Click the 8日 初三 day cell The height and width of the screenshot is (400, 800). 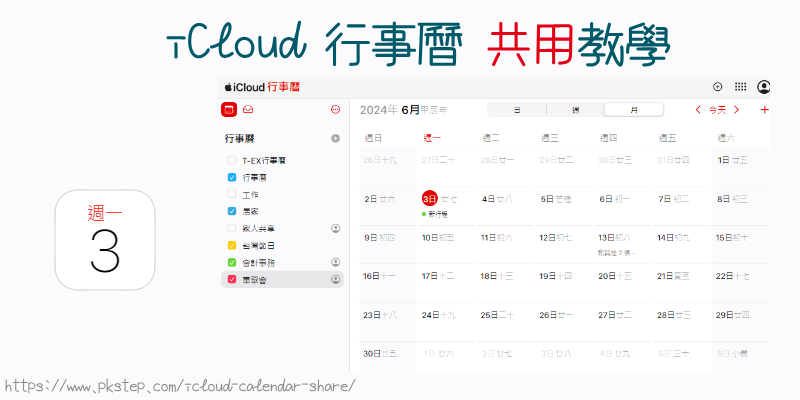pyautogui.click(x=740, y=205)
